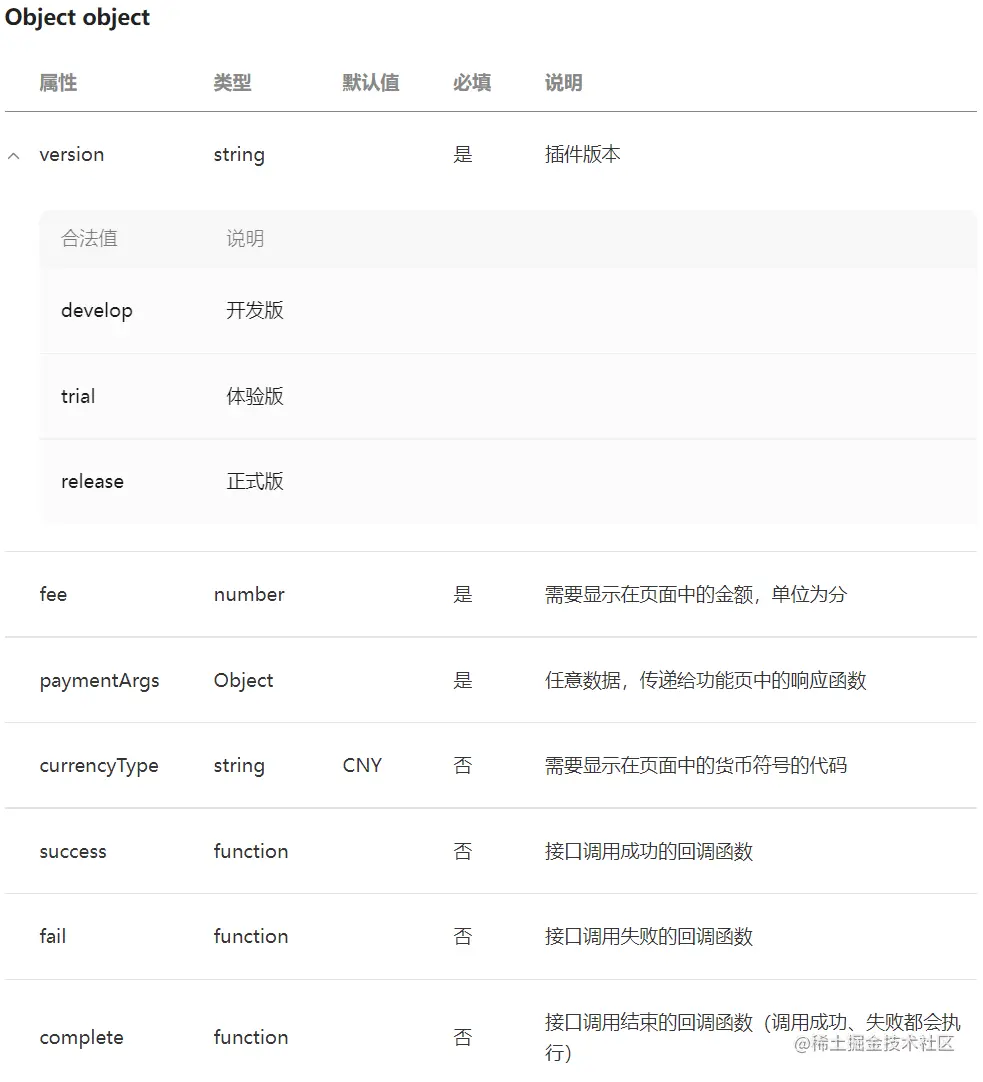Click 'Object' type in paymentArgs row
The height and width of the screenshot is (1082, 983).
pos(244,681)
